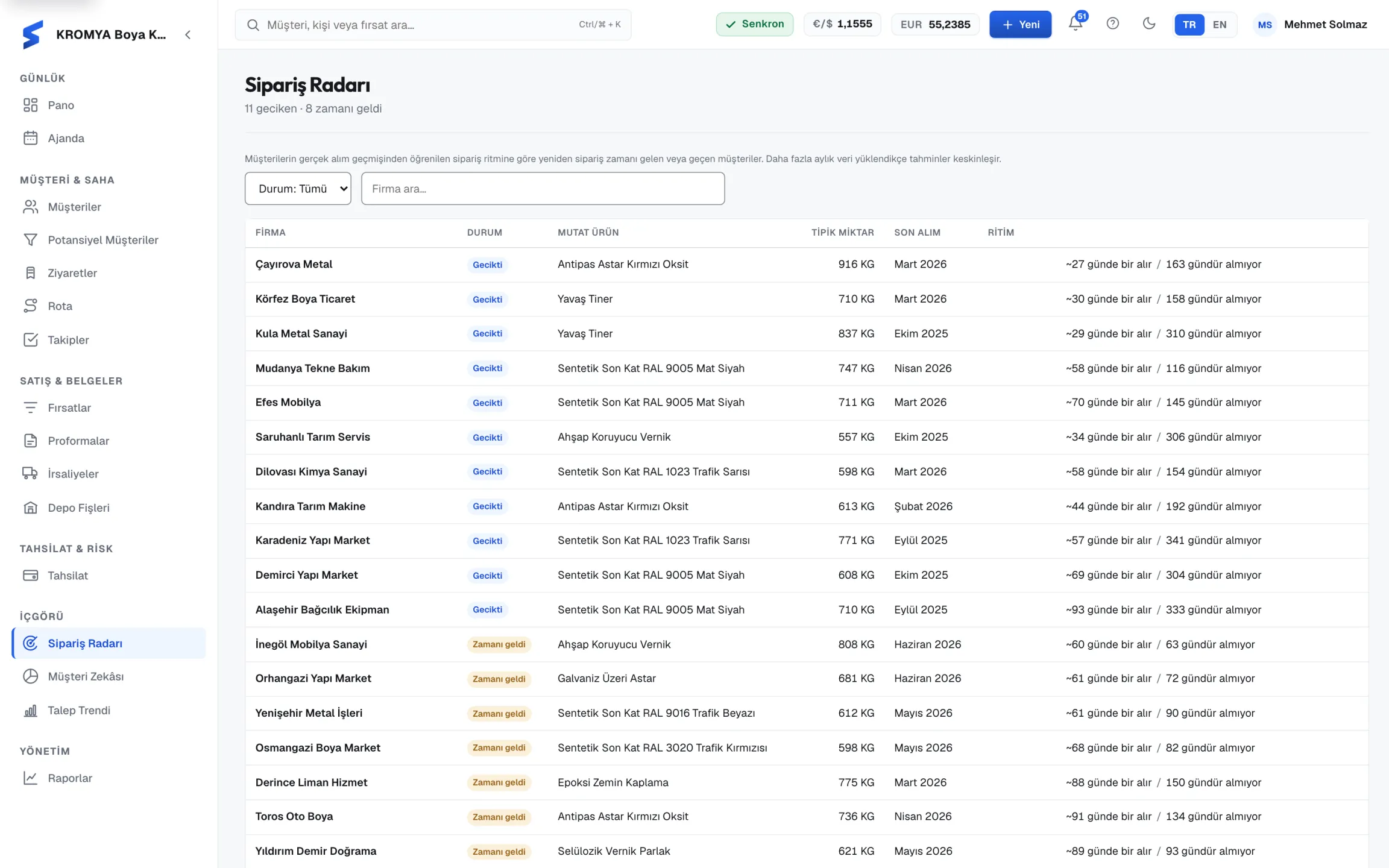
Task: Click Şubat 2026 last purchase cell
Action: point(924,506)
